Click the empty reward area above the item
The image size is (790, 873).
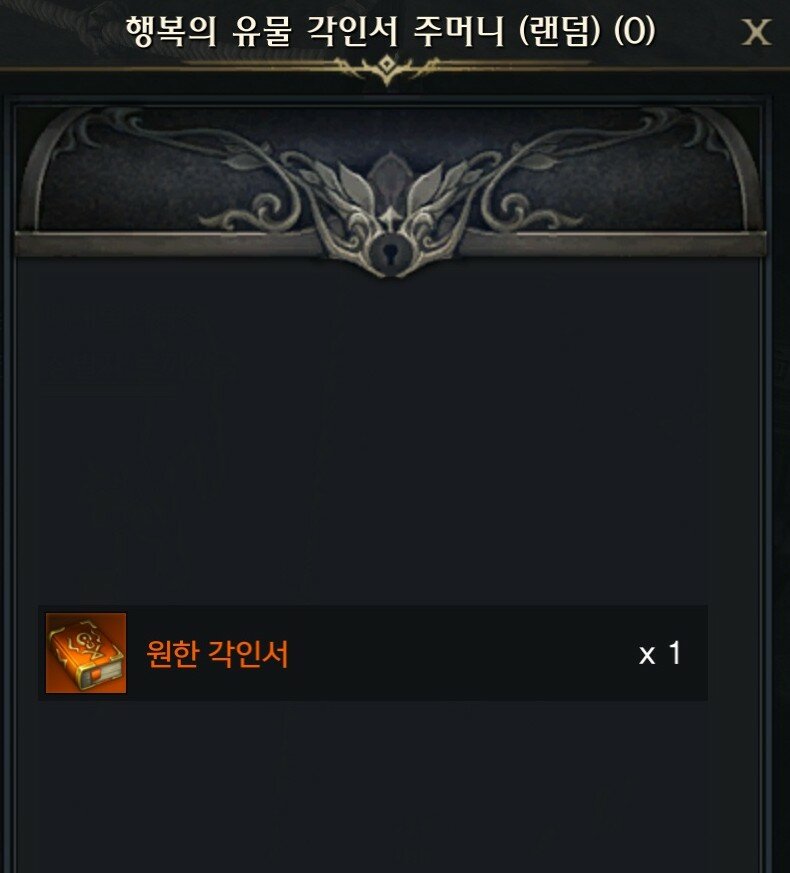click(389, 434)
